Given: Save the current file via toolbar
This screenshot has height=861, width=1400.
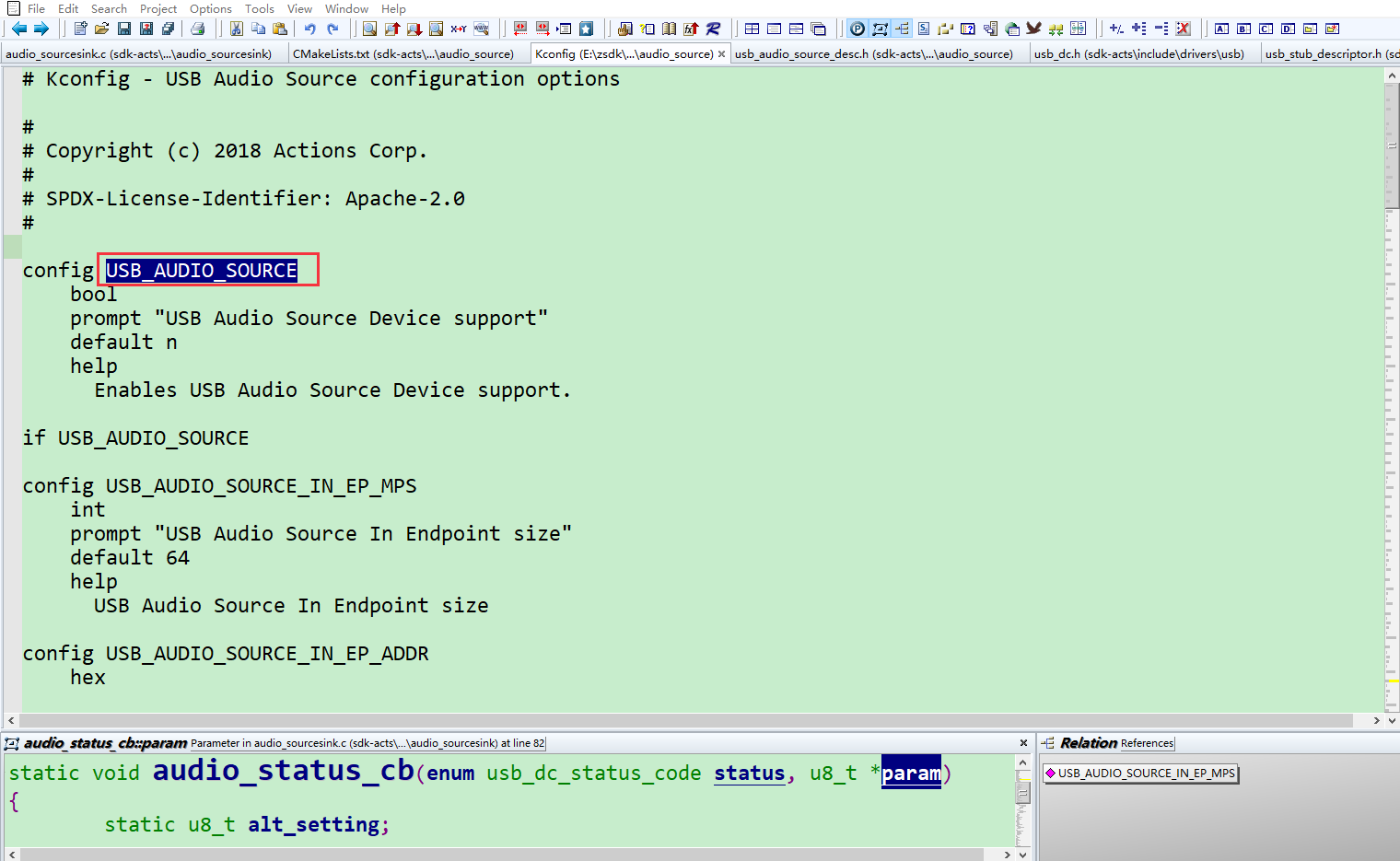Looking at the screenshot, I should point(123,29).
